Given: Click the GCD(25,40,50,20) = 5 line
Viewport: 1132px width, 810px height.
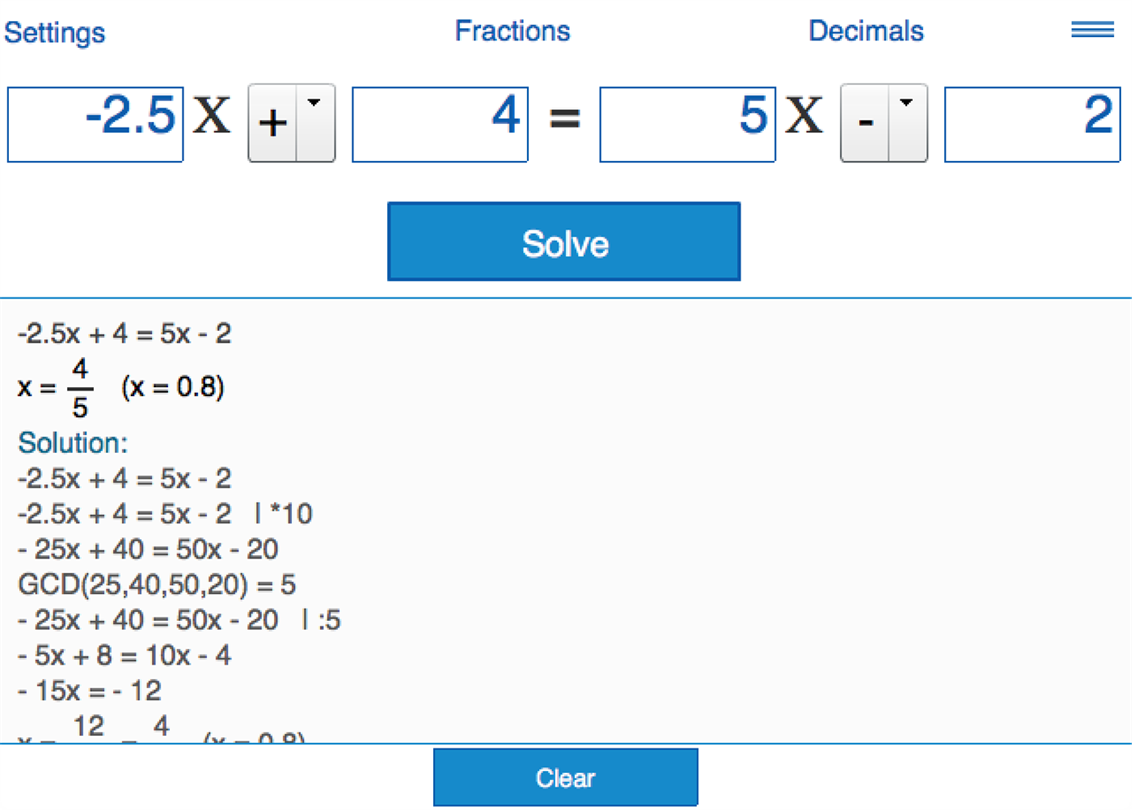Looking at the screenshot, I should (x=157, y=584).
